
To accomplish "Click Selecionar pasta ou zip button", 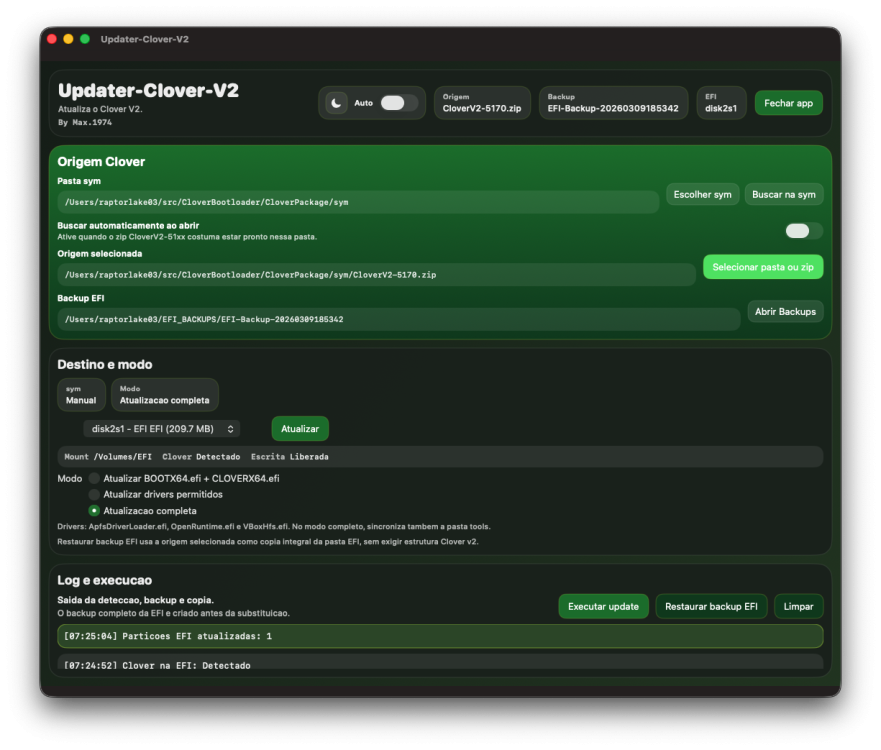I will click(763, 267).
